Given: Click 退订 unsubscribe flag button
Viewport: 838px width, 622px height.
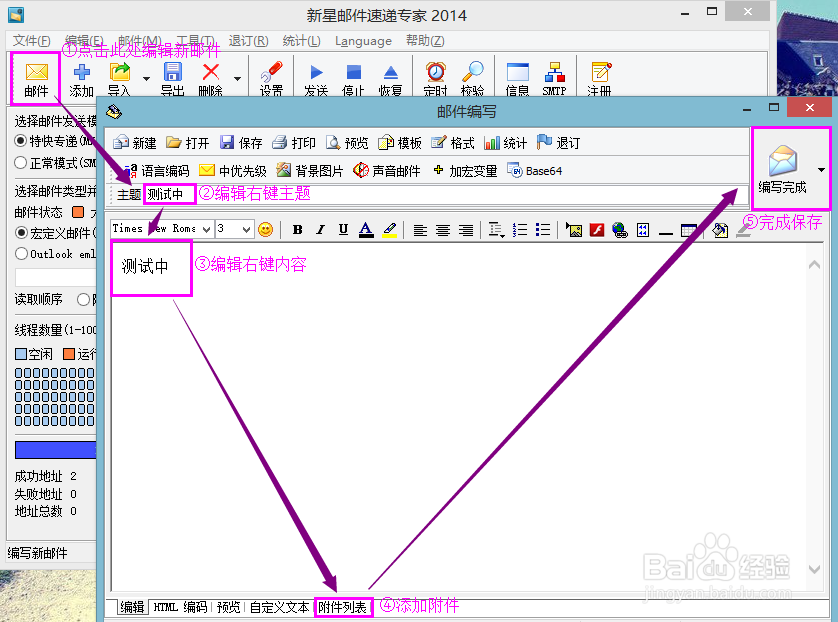Looking at the screenshot, I should tap(558, 143).
